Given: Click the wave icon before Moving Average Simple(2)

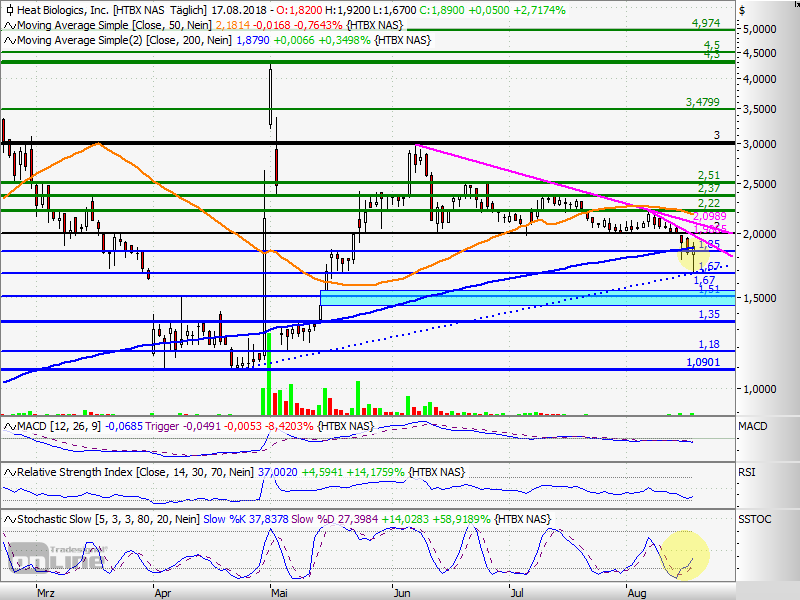Looking at the screenshot, I should (x=8, y=41).
